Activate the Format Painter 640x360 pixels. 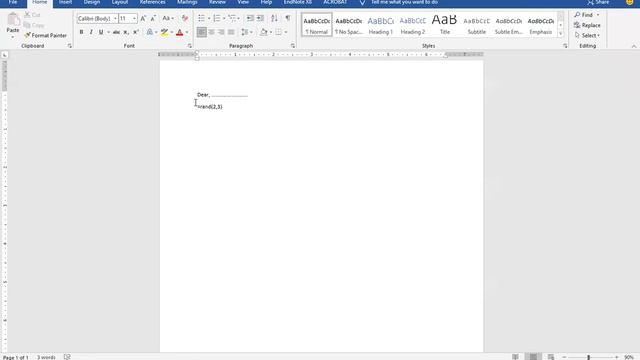(45, 36)
